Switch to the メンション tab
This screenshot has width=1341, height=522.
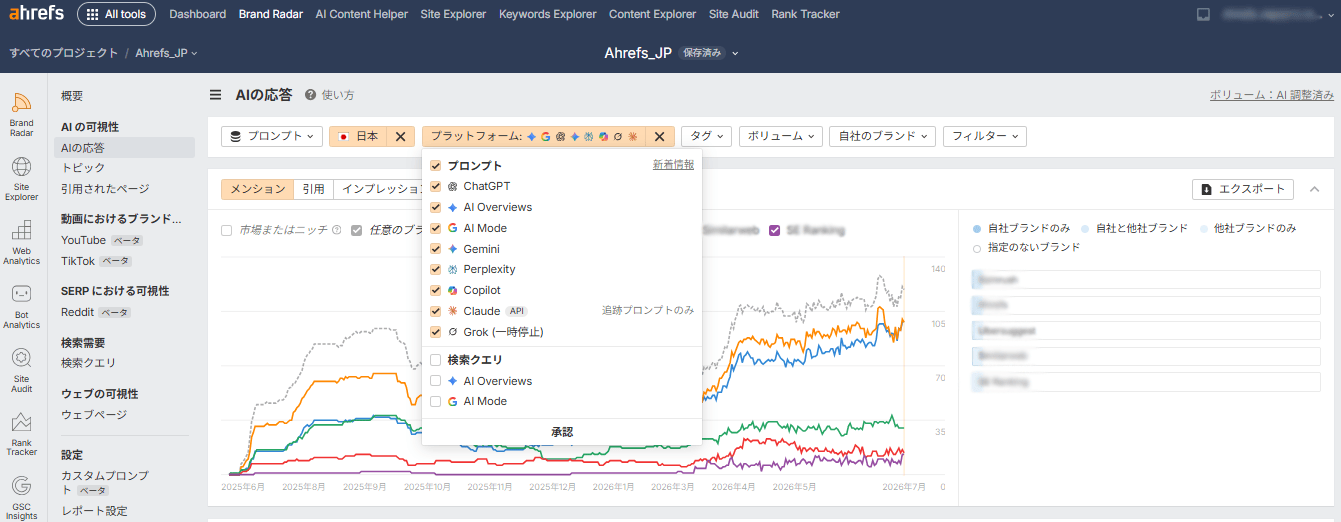point(257,189)
